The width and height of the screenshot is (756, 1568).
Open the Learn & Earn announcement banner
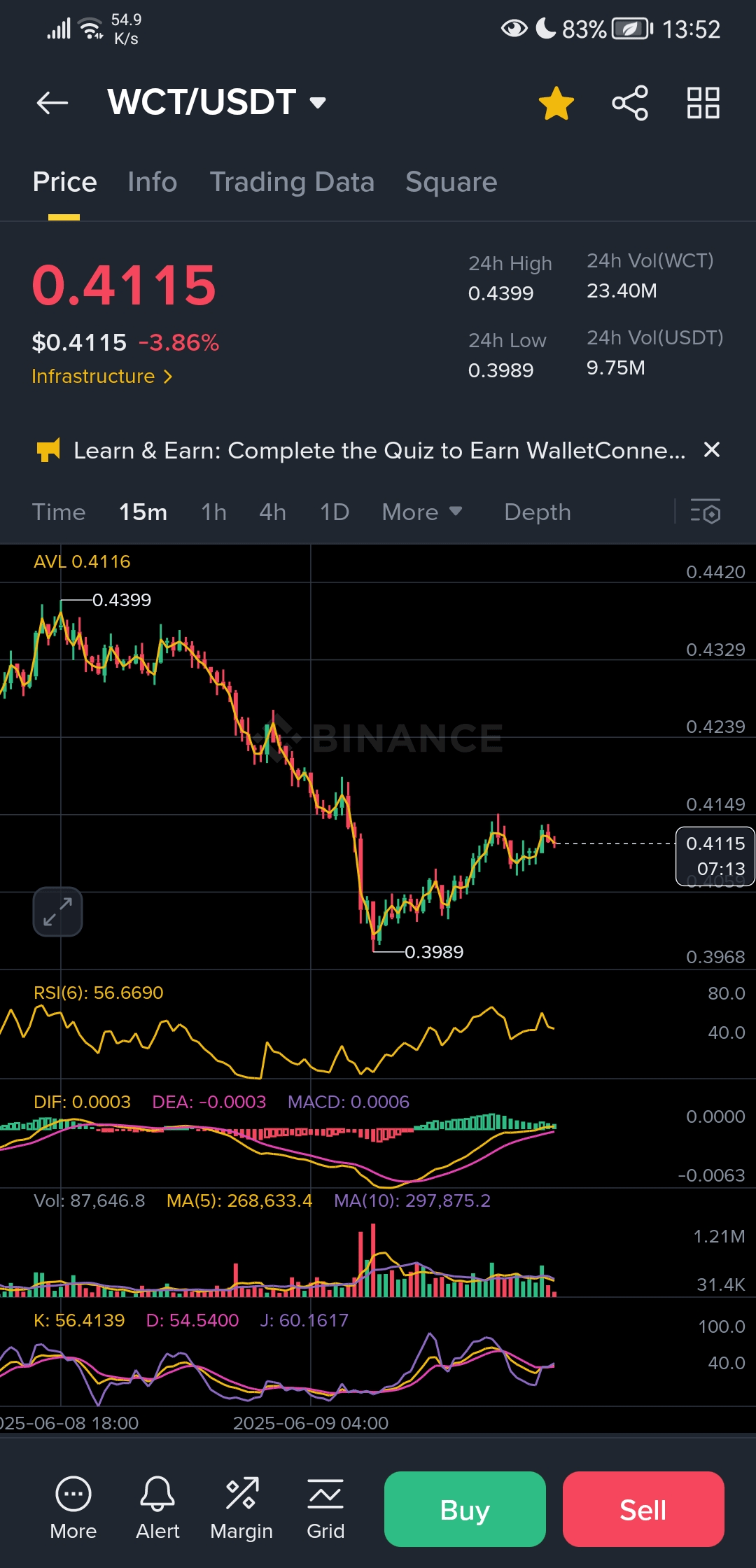pos(379,450)
